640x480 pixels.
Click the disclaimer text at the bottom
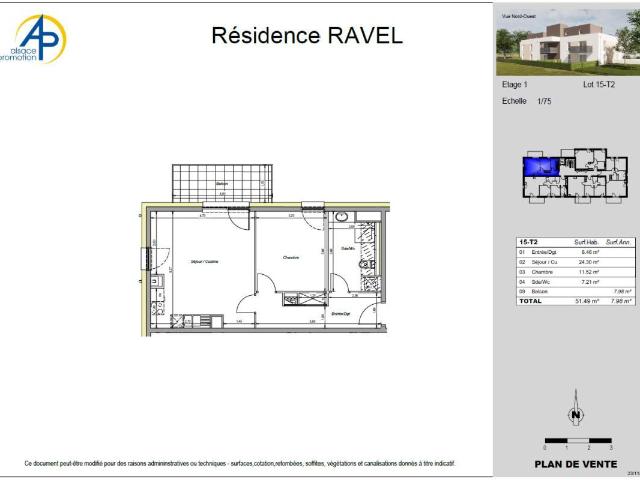pos(240,464)
